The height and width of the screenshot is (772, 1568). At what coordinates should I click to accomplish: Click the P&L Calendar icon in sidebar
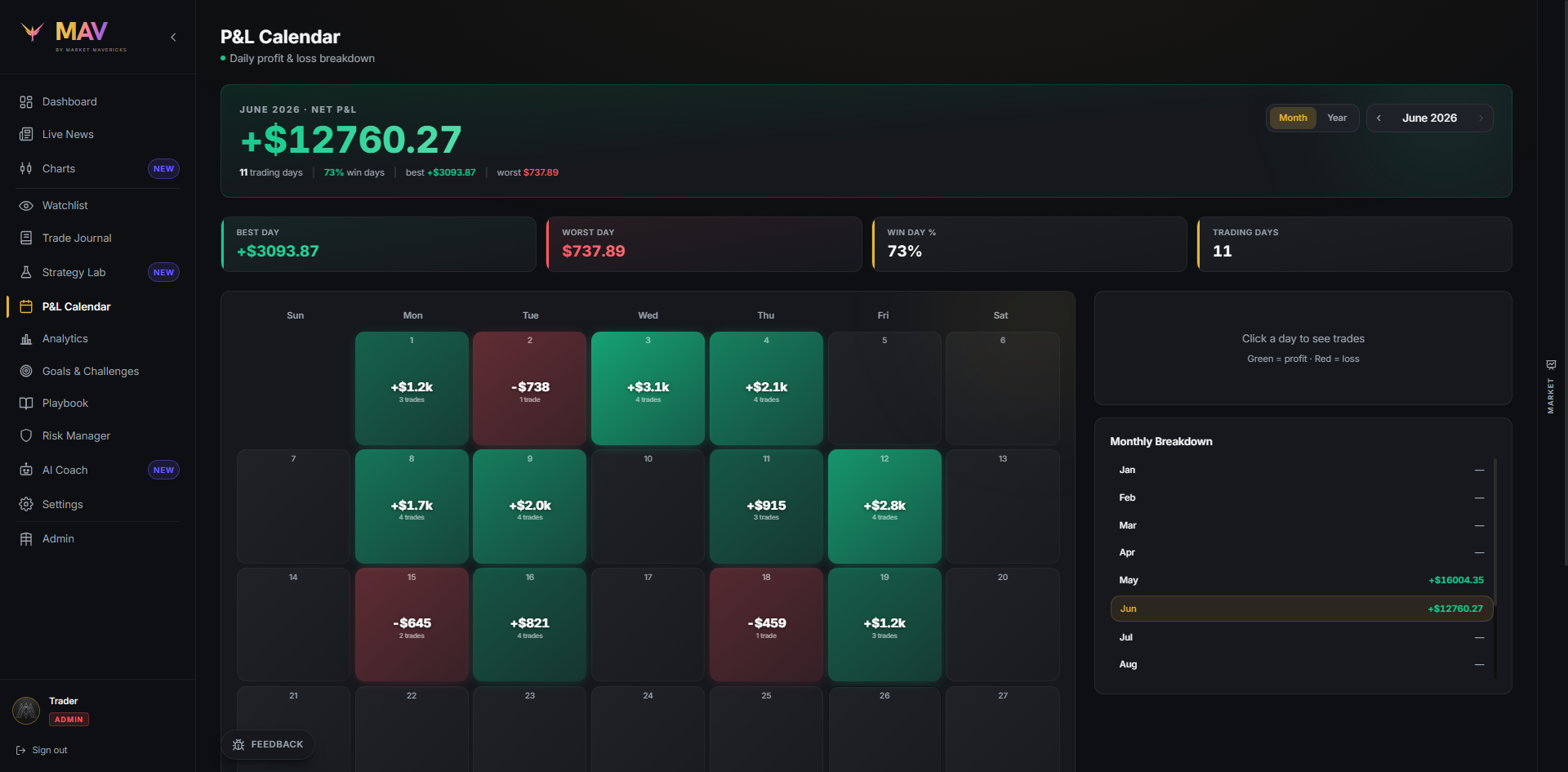click(x=26, y=306)
